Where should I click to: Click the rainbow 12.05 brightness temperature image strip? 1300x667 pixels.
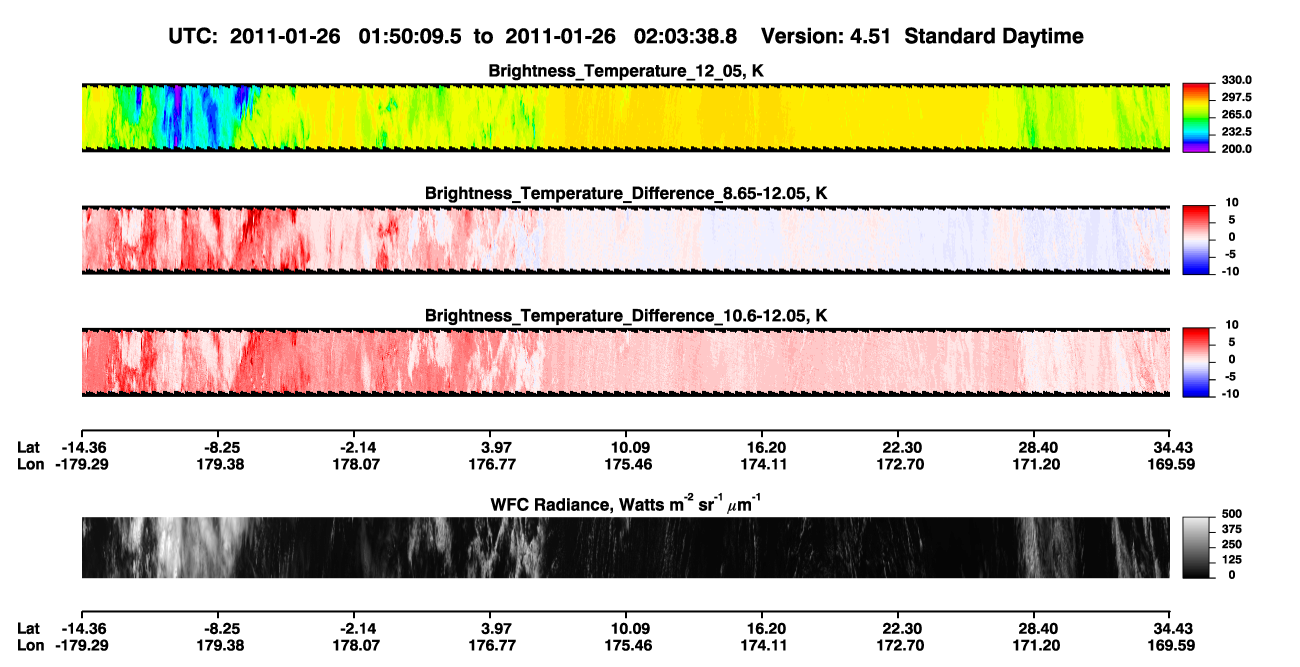click(x=626, y=117)
